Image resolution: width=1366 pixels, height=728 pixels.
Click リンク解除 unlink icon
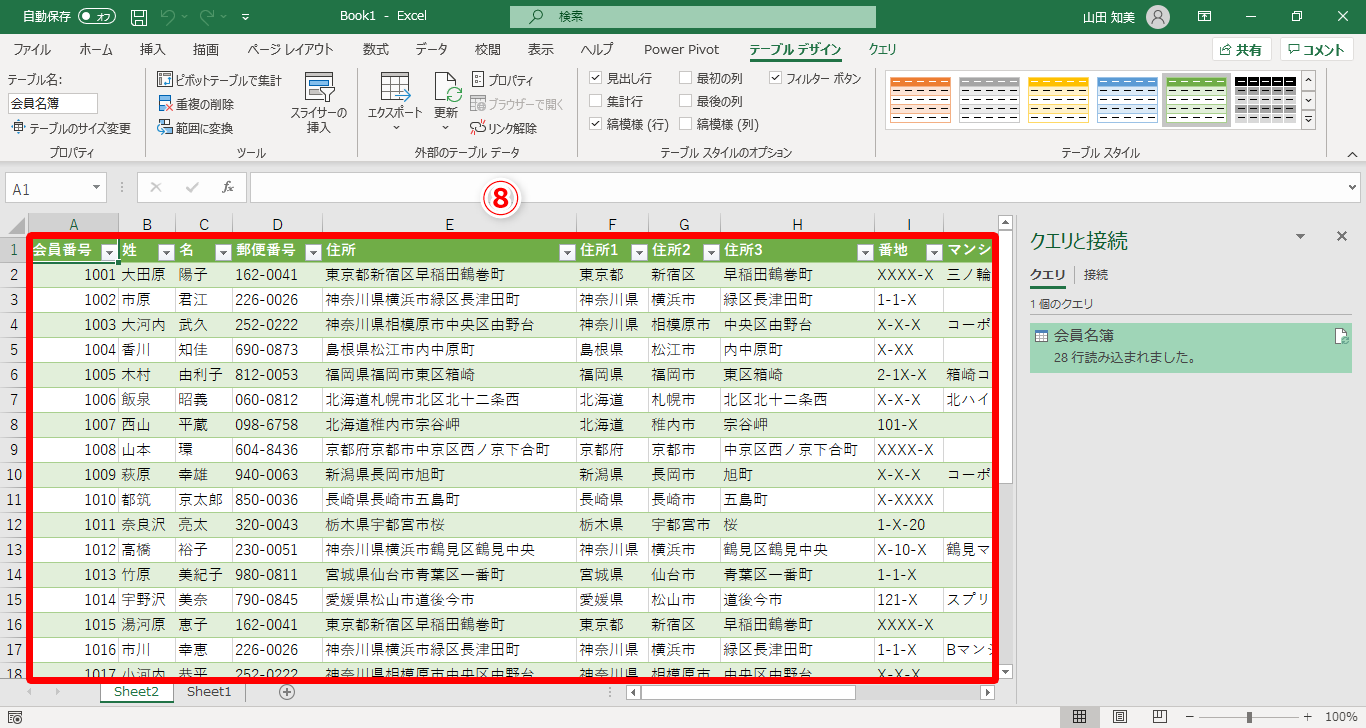(478, 128)
